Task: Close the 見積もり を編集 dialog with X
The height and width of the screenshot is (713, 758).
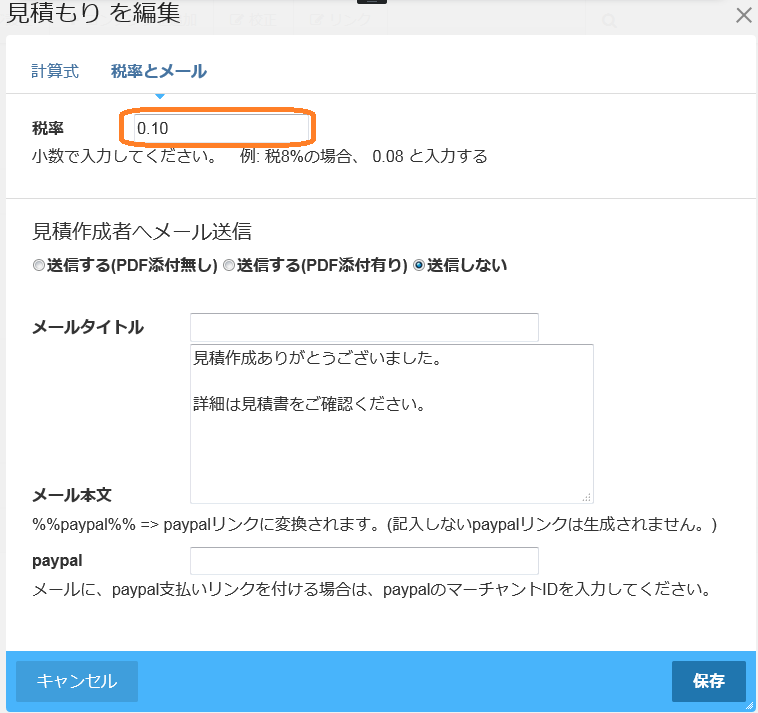Action: 744,15
